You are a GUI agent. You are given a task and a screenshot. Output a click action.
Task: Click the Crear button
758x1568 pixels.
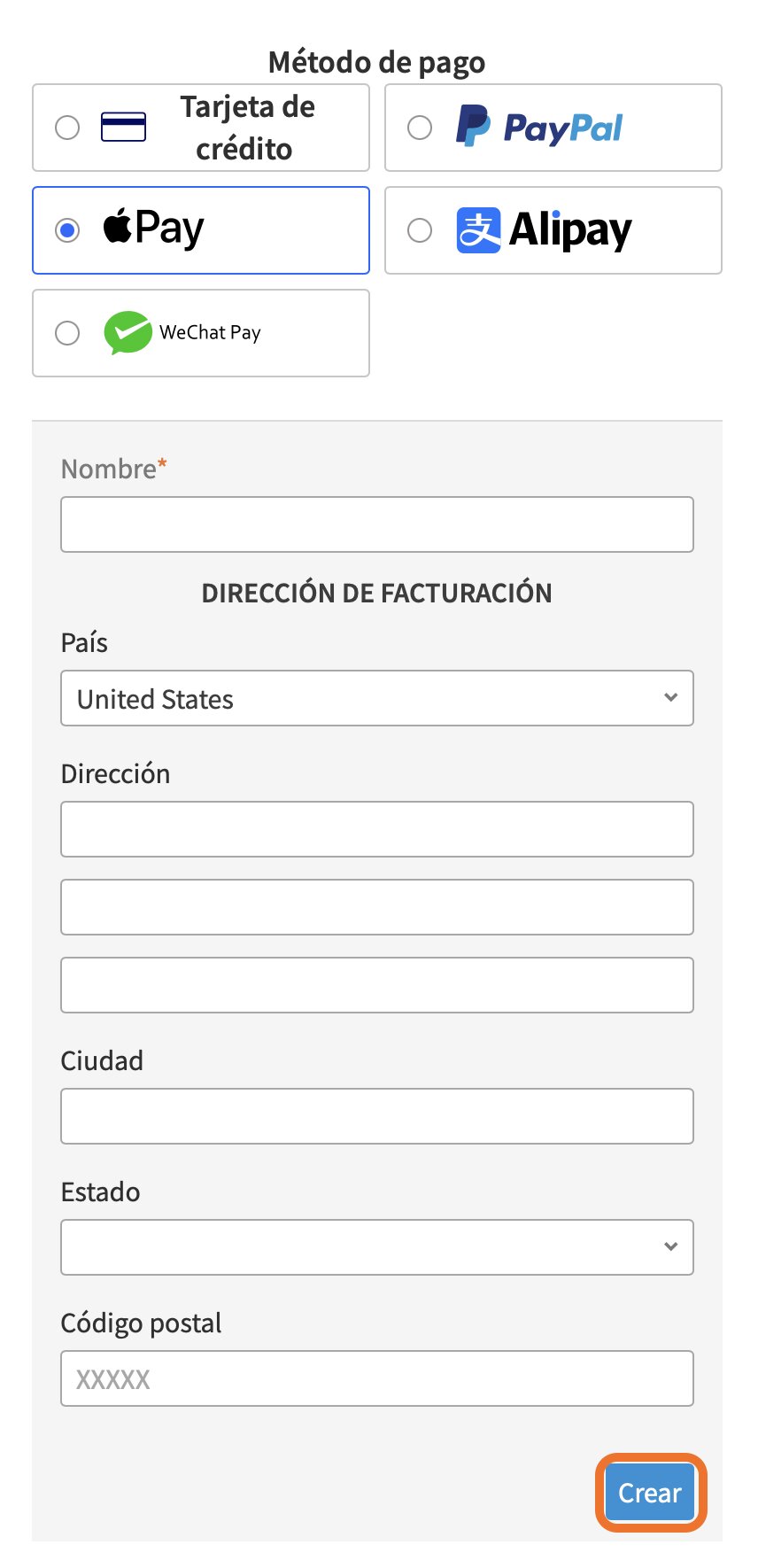(650, 1493)
